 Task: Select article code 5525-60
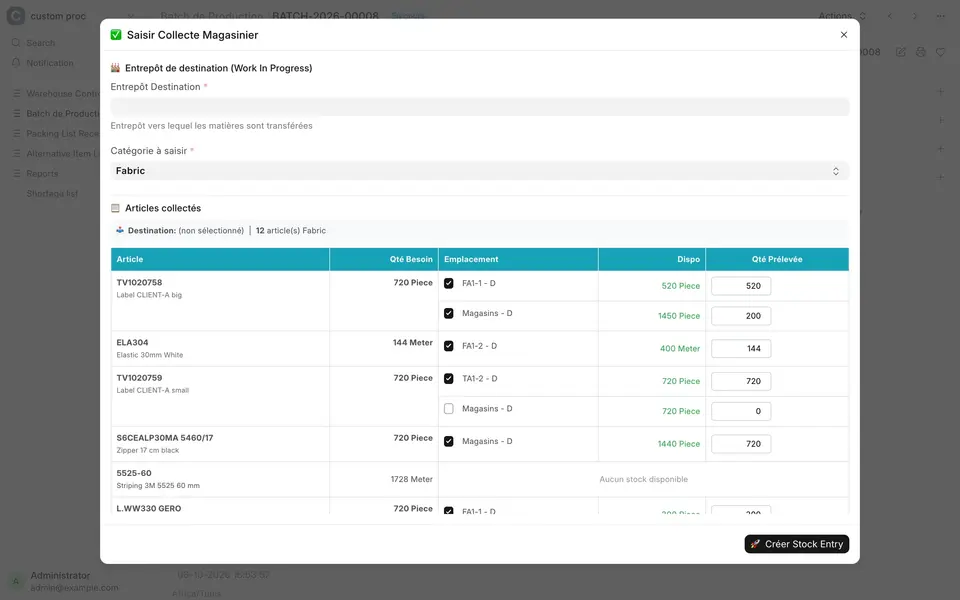click(x=134, y=473)
